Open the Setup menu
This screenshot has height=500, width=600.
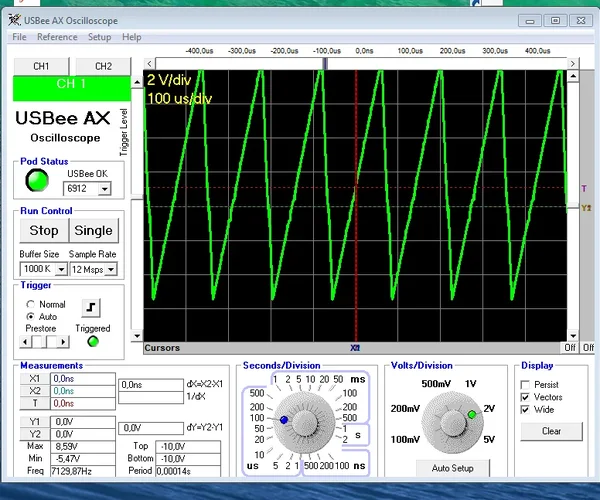[99, 37]
